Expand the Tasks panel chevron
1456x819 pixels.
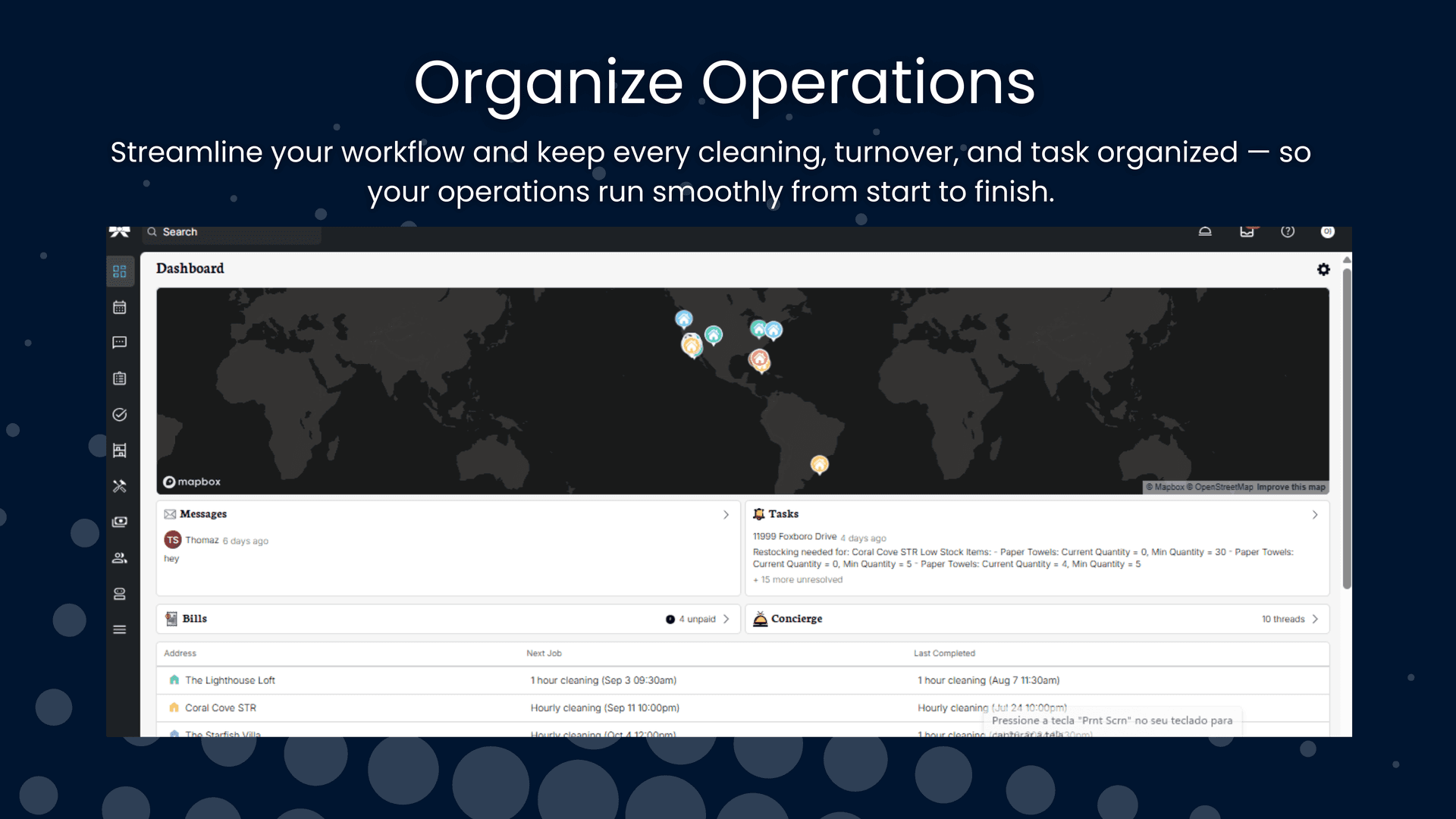(1315, 514)
